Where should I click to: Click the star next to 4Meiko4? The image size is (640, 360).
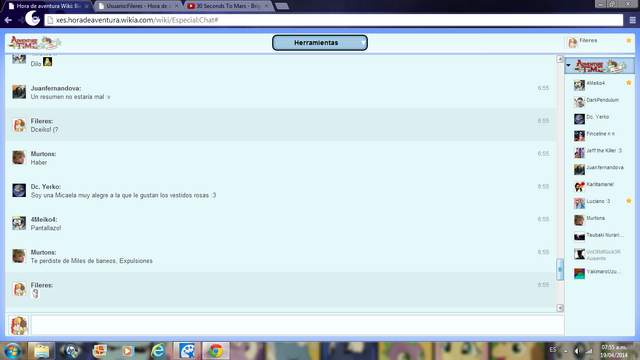click(629, 83)
